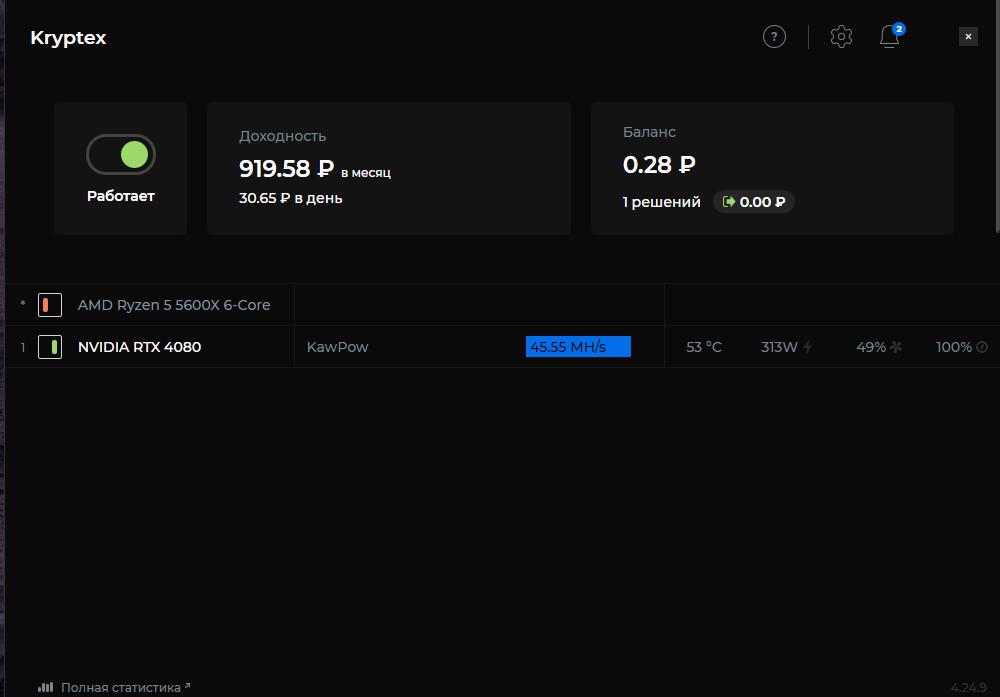Open notifications bell with 2 badge
The height and width of the screenshot is (697, 1000).
[x=889, y=37]
